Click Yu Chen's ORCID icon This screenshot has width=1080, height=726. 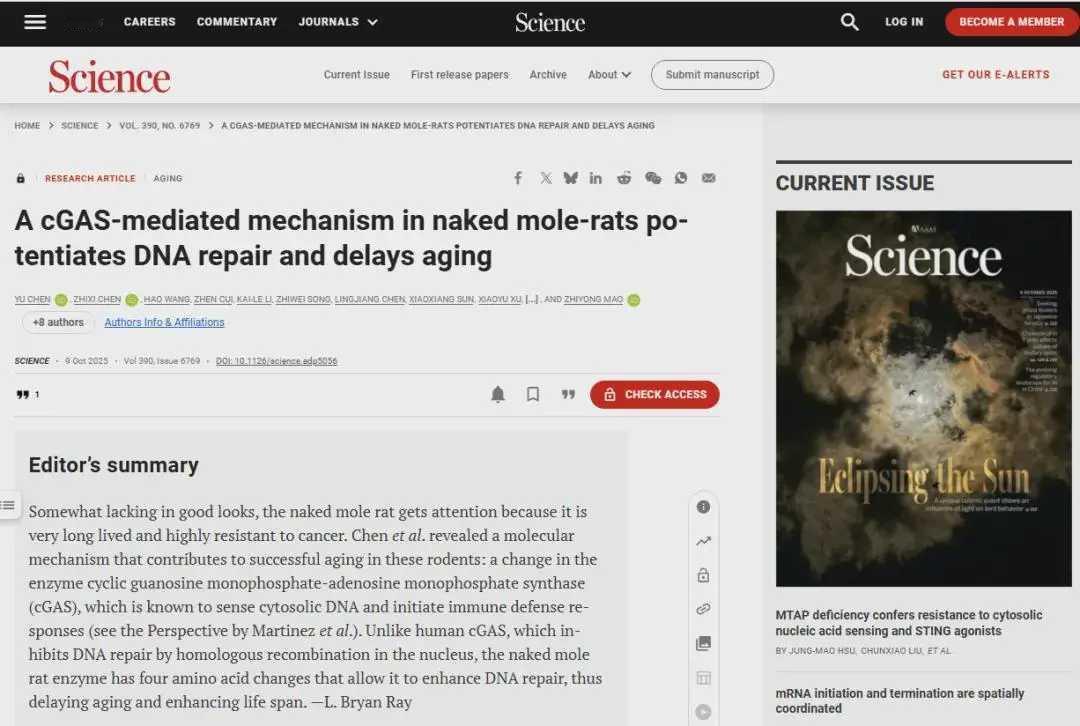pyautogui.click(x=61, y=300)
